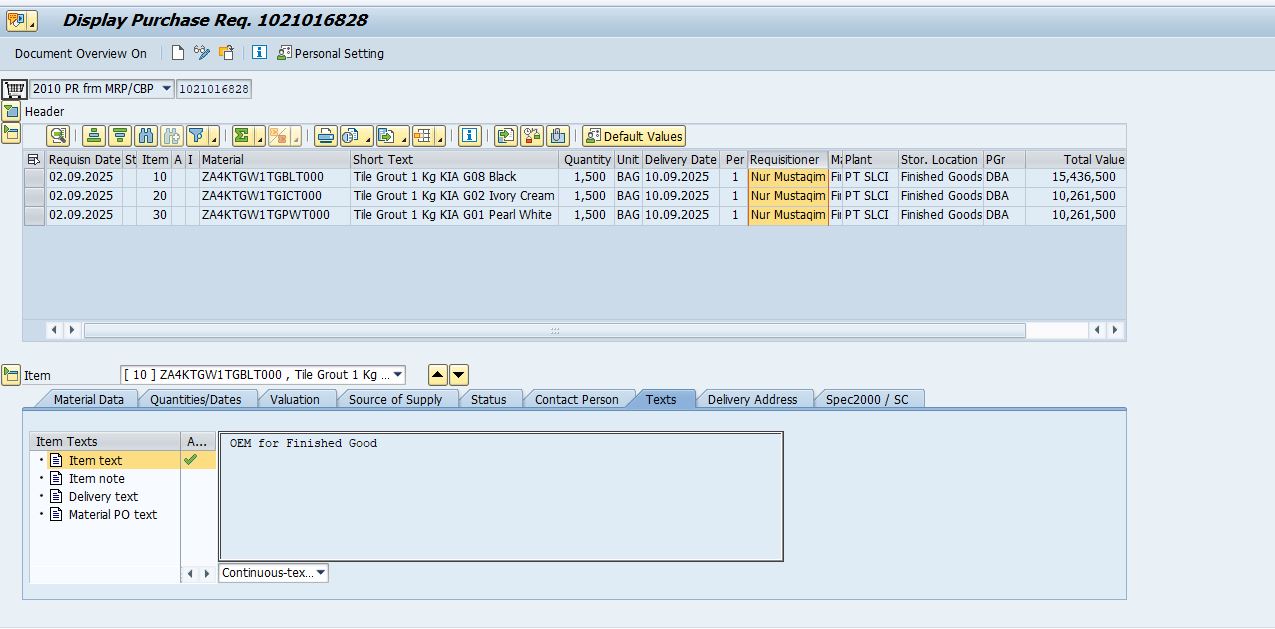Click the Item text document icon
The height and width of the screenshot is (629, 1275).
[57, 460]
